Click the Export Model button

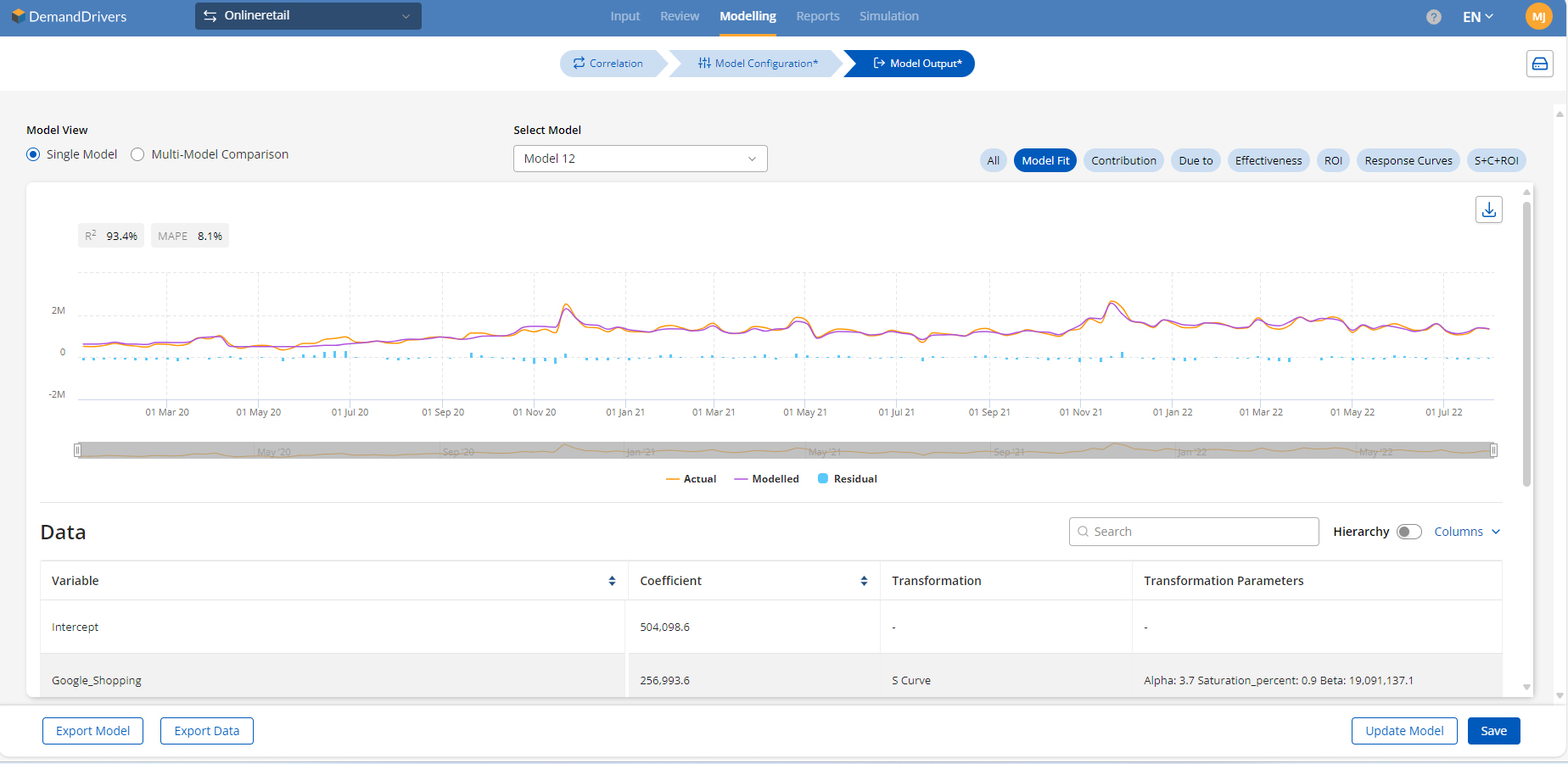(x=93, y=731)
